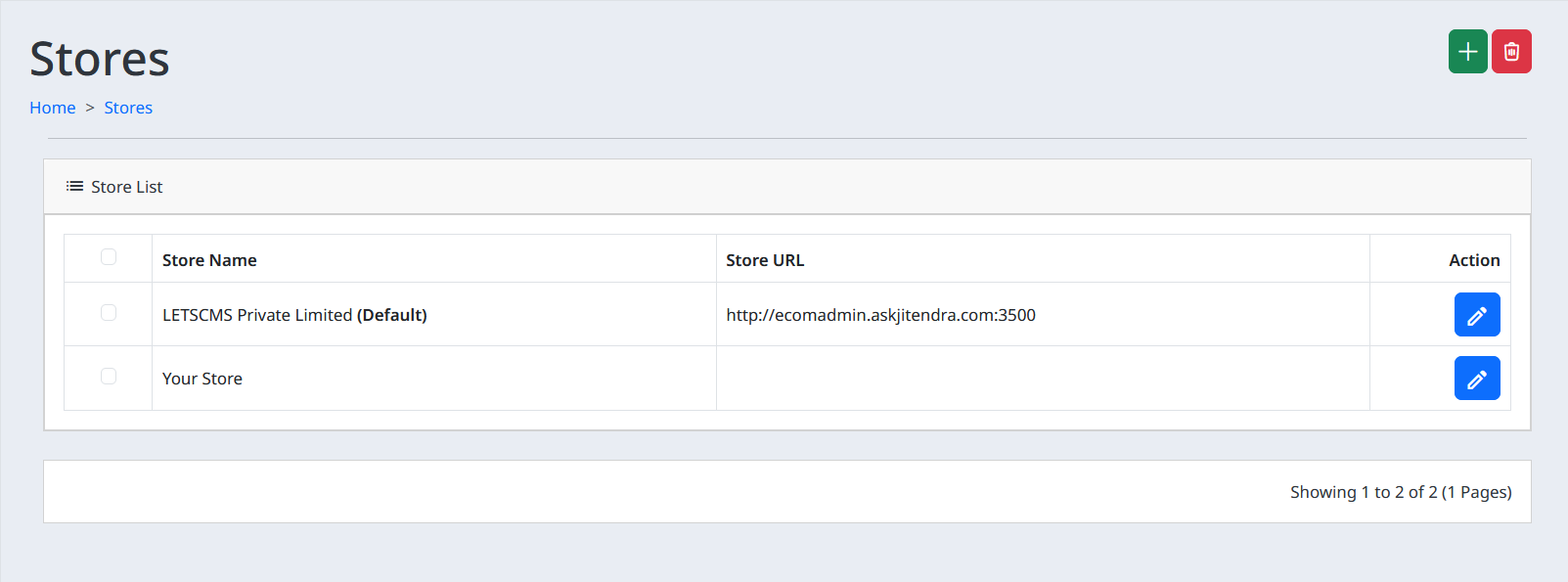Image resolution: width=1568 pixels, height=582 pixels.
Task: Click the Store URL column header
Action: [x=765, y=260]
